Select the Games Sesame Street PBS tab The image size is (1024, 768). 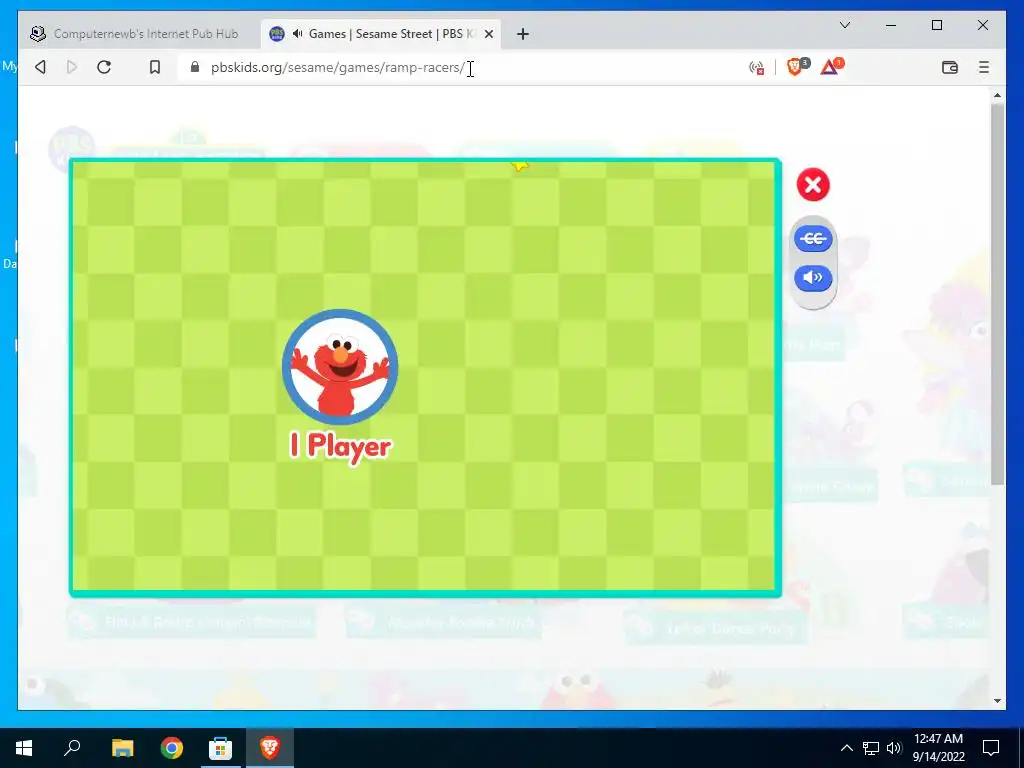click(x=381, y=33)
